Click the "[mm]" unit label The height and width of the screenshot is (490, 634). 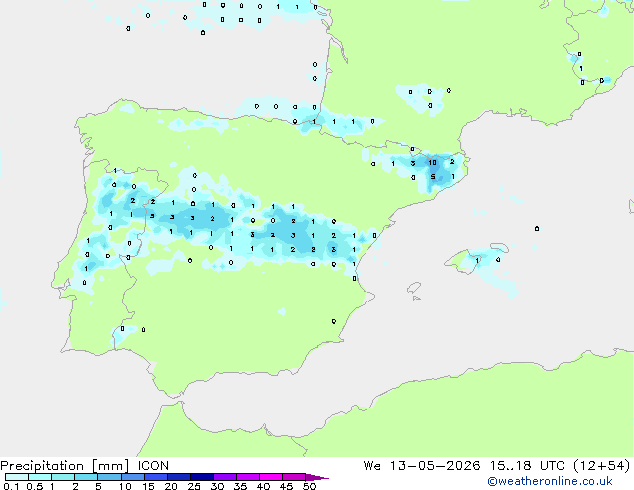110,466
